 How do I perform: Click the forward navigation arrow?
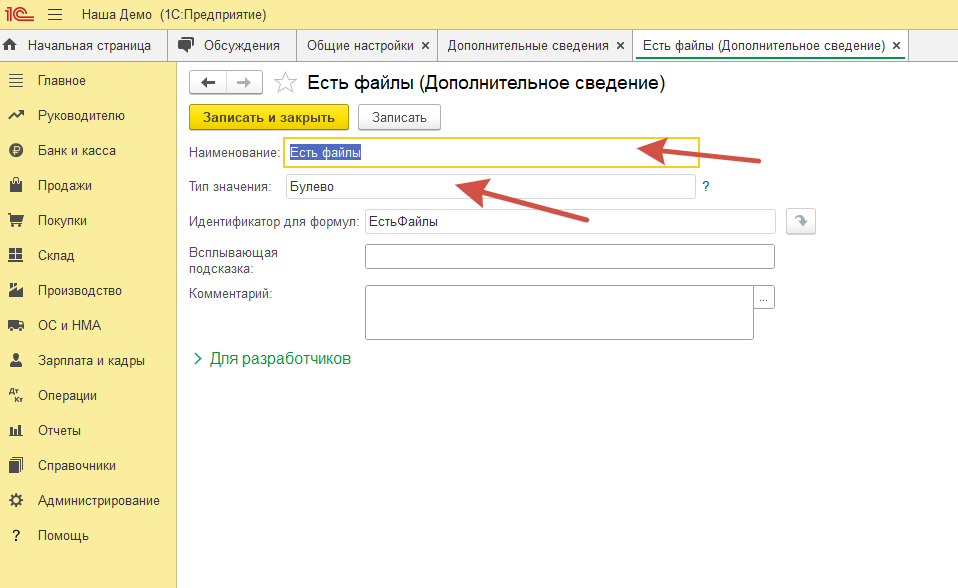click(244, 83)
